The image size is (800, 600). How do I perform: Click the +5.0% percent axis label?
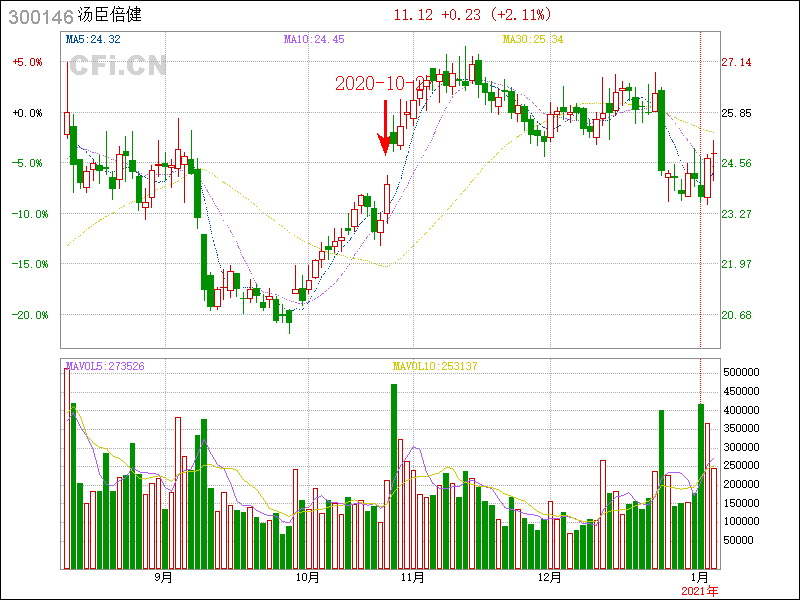pos(28,62)
